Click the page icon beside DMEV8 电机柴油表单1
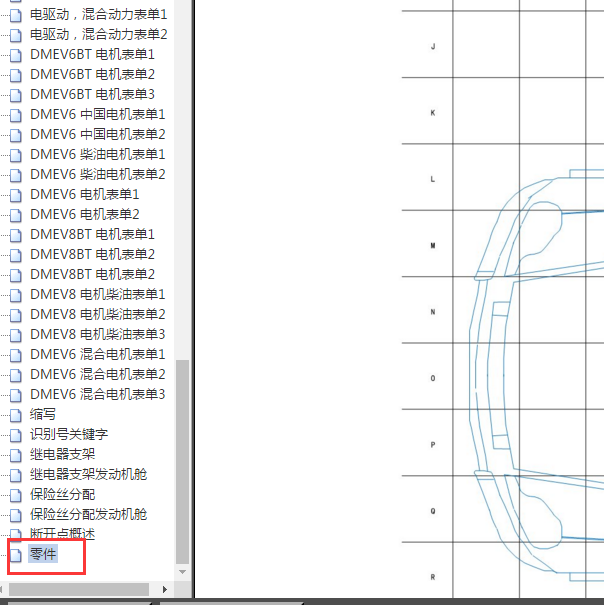Image resolution: width=604 pixels, height=605 pixels. click(x=15, y=296)
